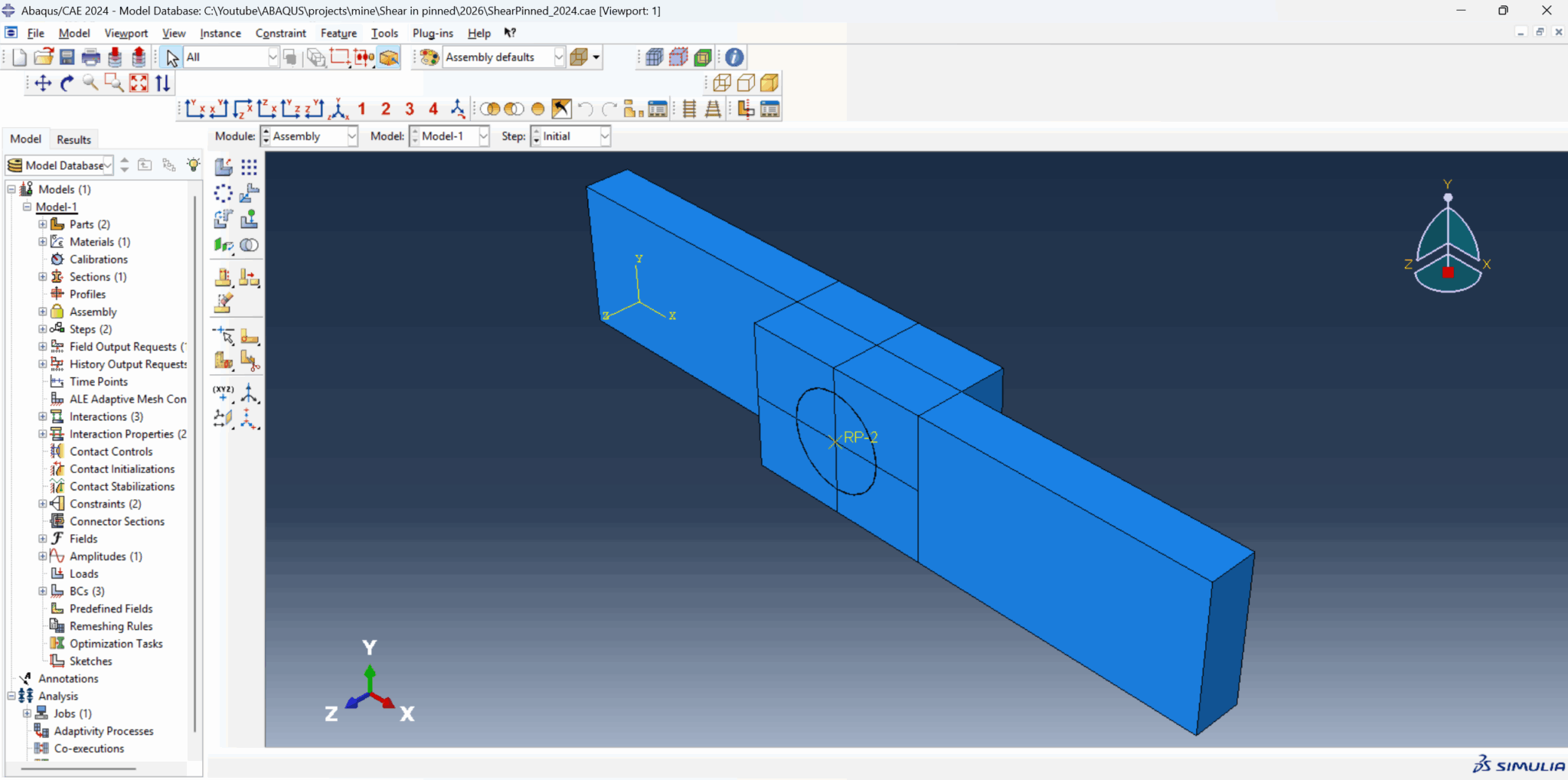
Task: Switch to the Results tab
Action: pyautogui.click(x=73, y=139)
